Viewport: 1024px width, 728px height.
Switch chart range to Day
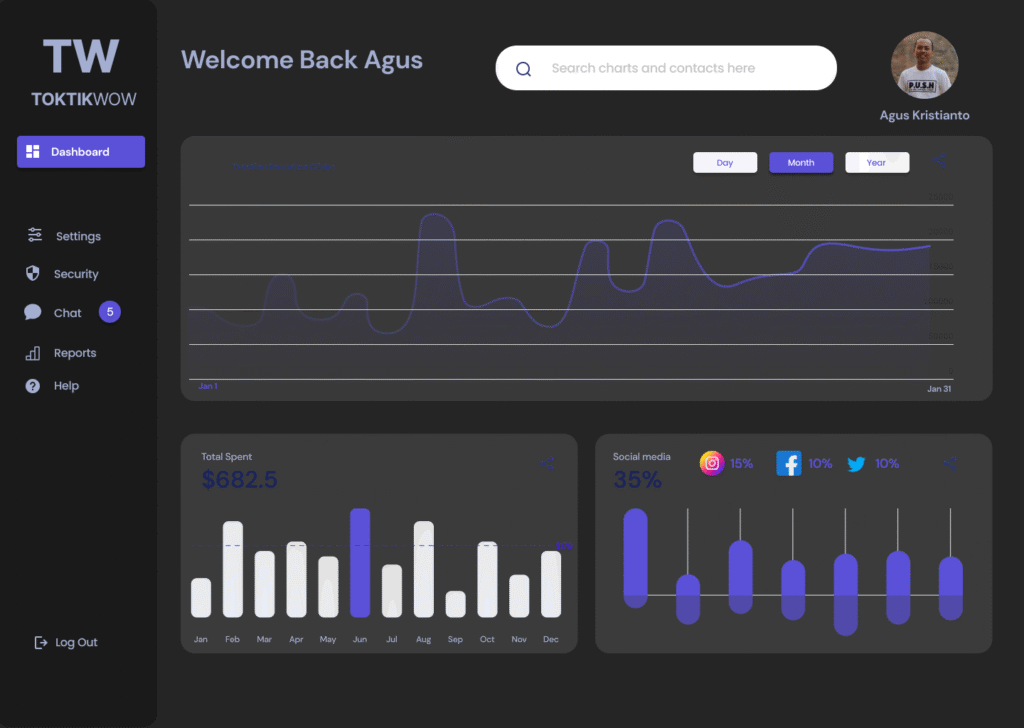(725, 163)
